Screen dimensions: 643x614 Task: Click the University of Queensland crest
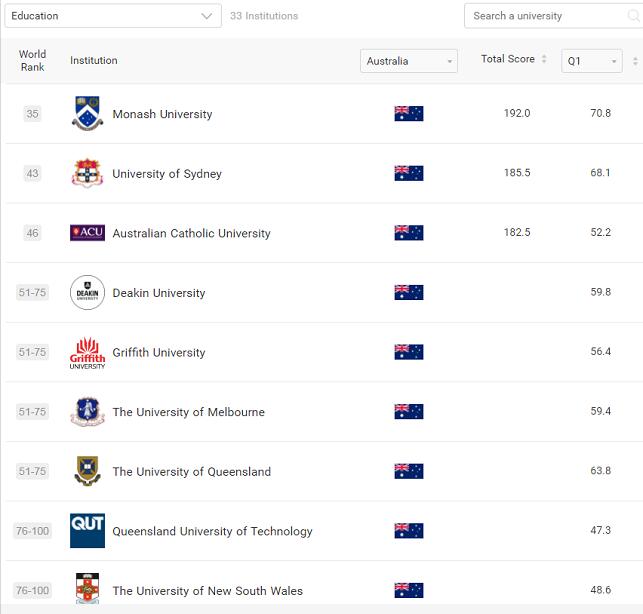pyautogui.click(x=87, y=472)
